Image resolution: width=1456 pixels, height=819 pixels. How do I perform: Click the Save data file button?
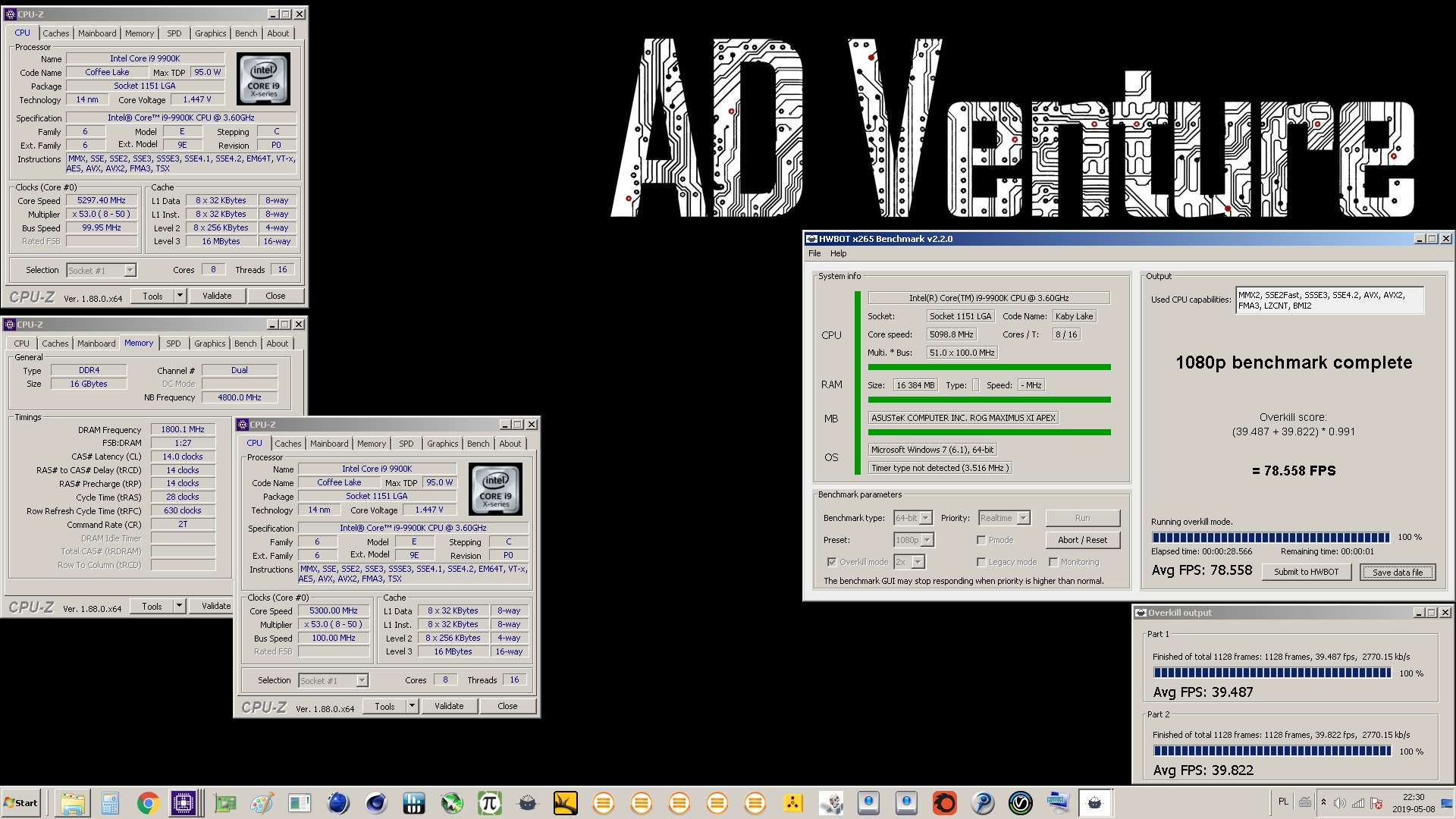click(1398, 572)
